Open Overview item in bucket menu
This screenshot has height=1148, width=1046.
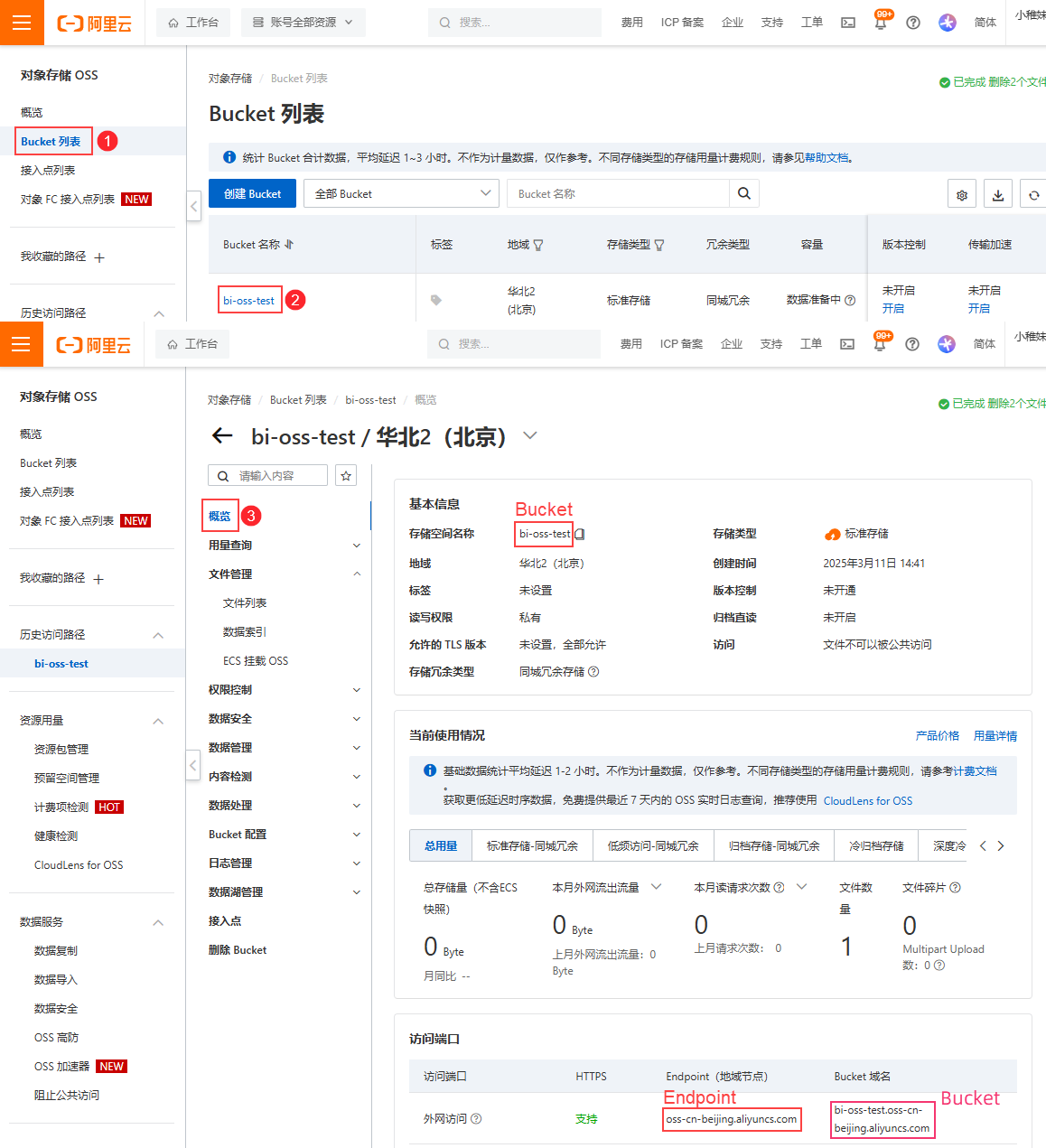[x=219, y=517]
